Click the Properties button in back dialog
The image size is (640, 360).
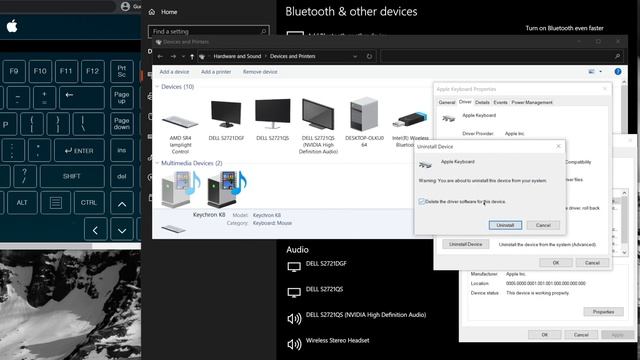point(603,312)
